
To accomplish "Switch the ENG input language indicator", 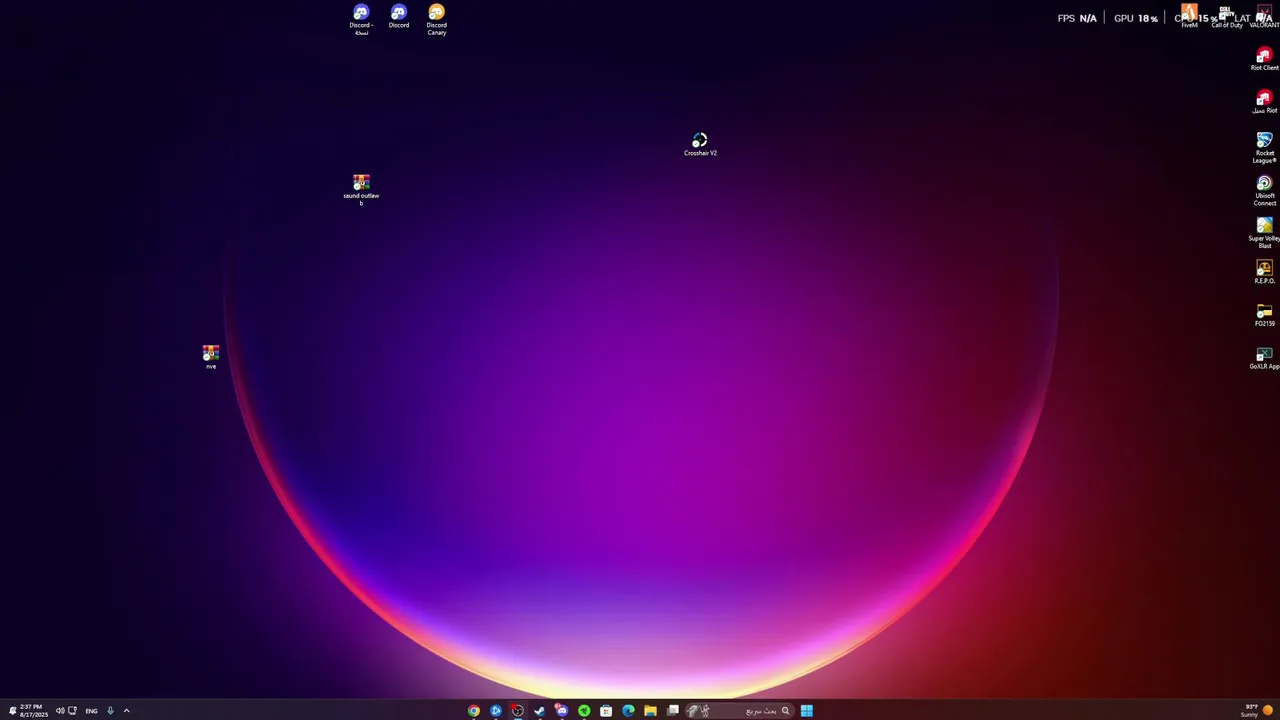I will tap(91, 711).
